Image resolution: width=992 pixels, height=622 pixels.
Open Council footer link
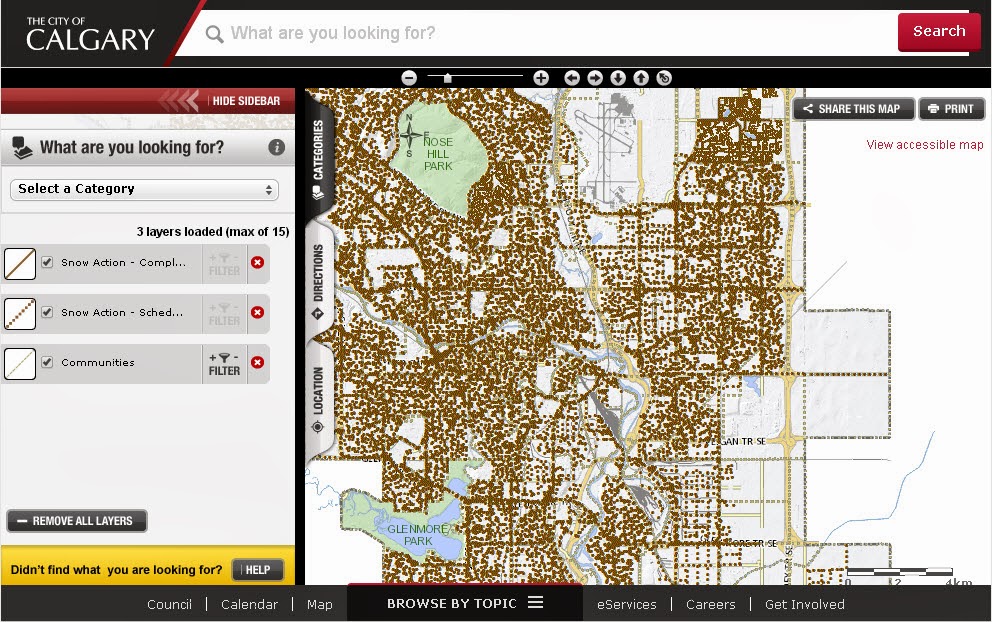169,604
